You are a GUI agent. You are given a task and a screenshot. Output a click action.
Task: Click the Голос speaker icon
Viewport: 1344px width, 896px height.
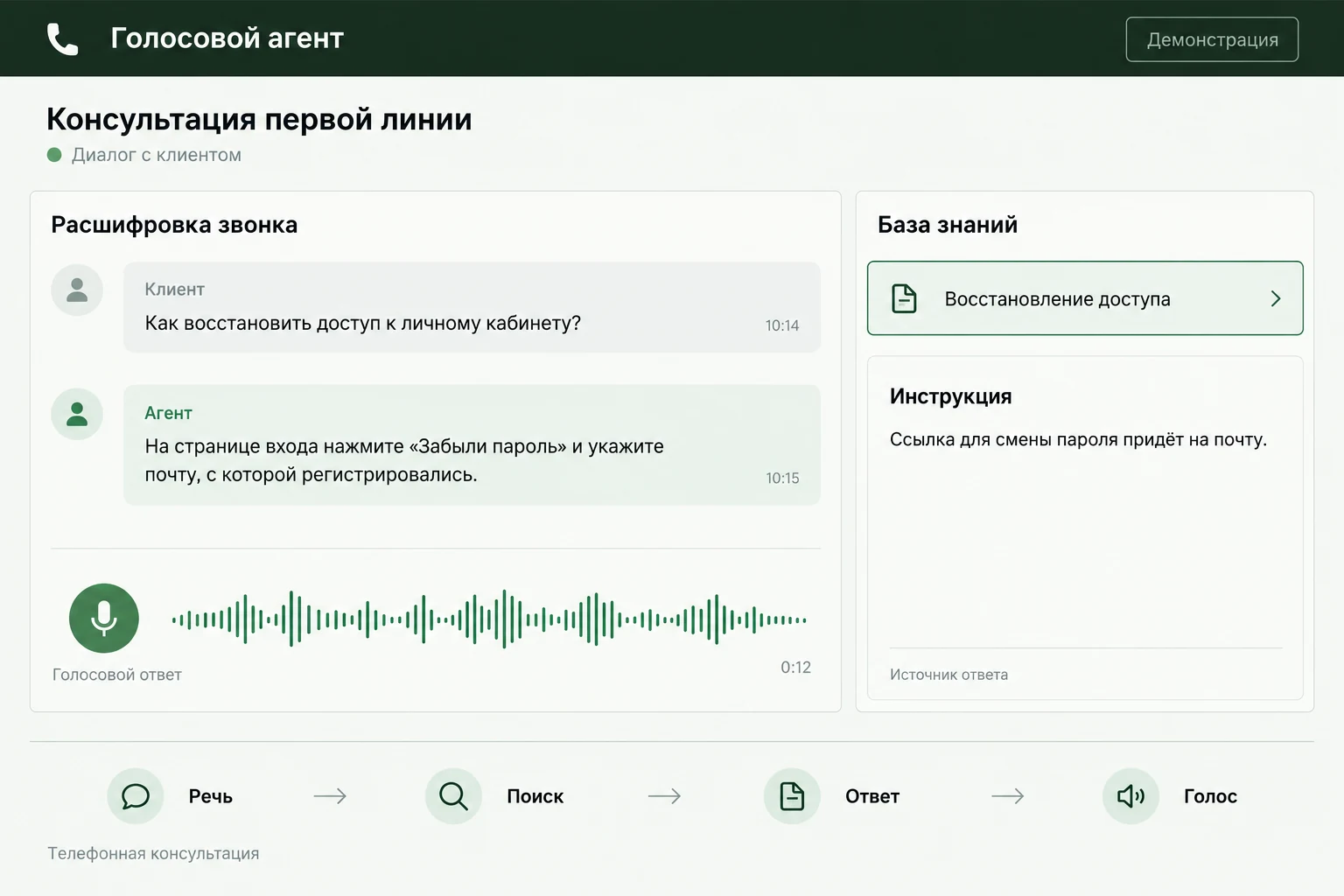point(1130,796)
